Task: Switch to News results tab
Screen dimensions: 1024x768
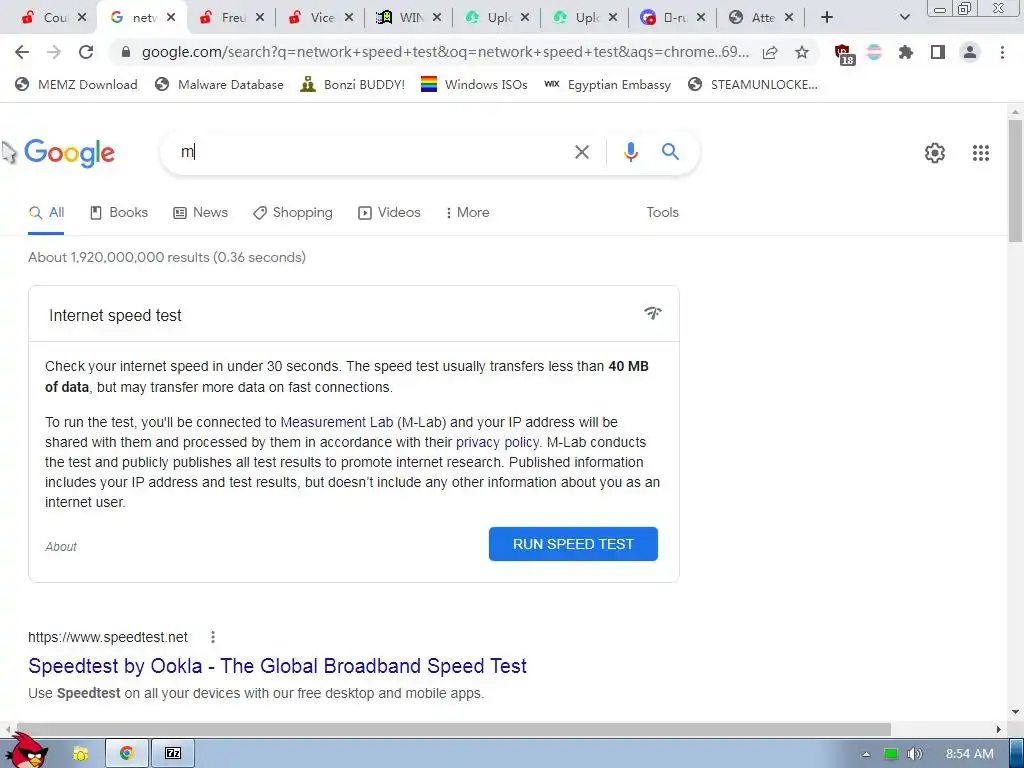Action: [x=200, y=212]
